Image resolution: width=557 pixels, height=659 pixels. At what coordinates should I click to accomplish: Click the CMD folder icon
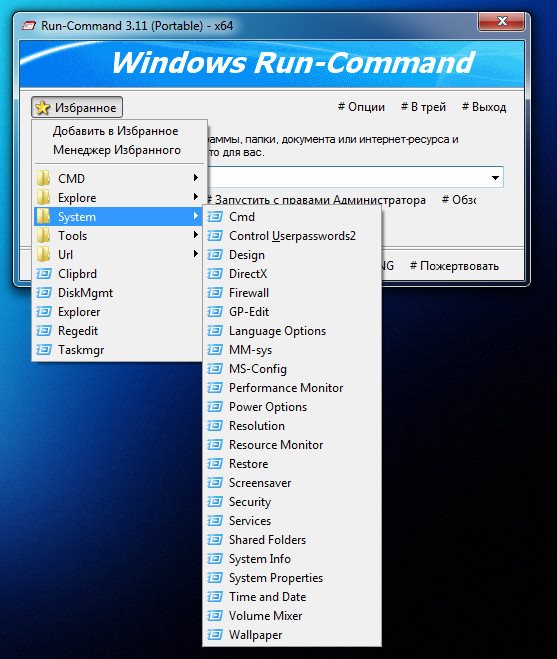(43, 178)
